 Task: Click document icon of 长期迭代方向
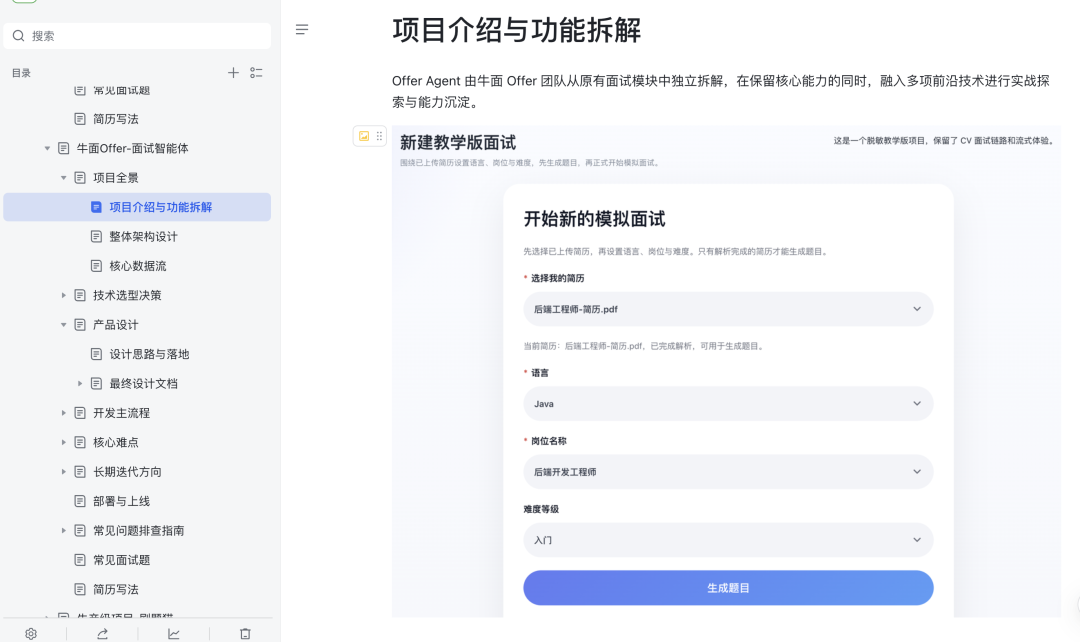80,472
